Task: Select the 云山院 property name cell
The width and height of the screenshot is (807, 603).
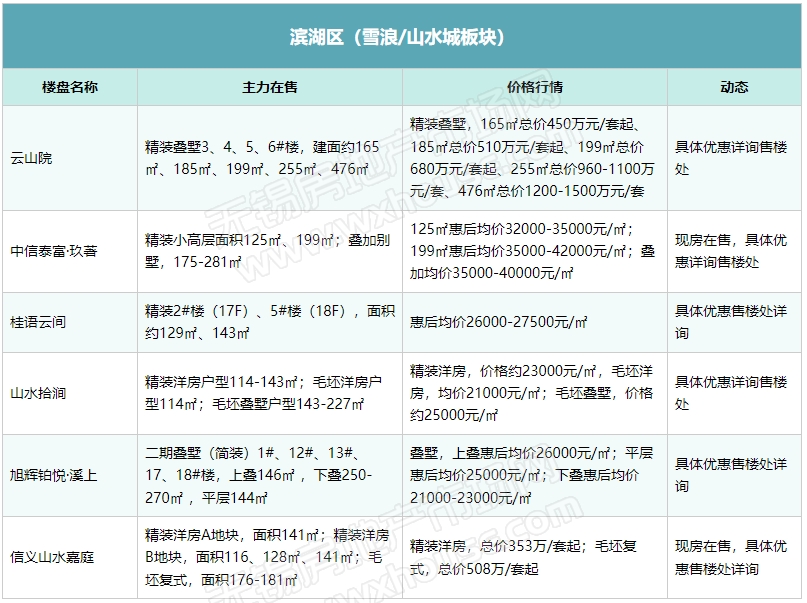Action: click(x=70, y=158)
